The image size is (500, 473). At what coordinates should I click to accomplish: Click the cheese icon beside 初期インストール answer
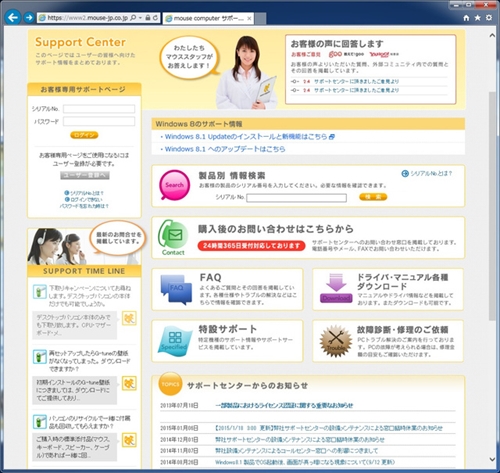[x=129, y=383]
